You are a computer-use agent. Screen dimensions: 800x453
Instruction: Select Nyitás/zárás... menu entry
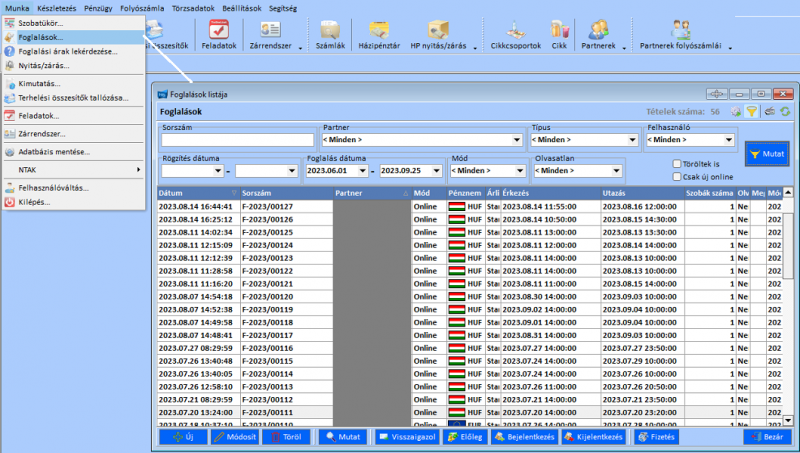[x=73, y=65]
